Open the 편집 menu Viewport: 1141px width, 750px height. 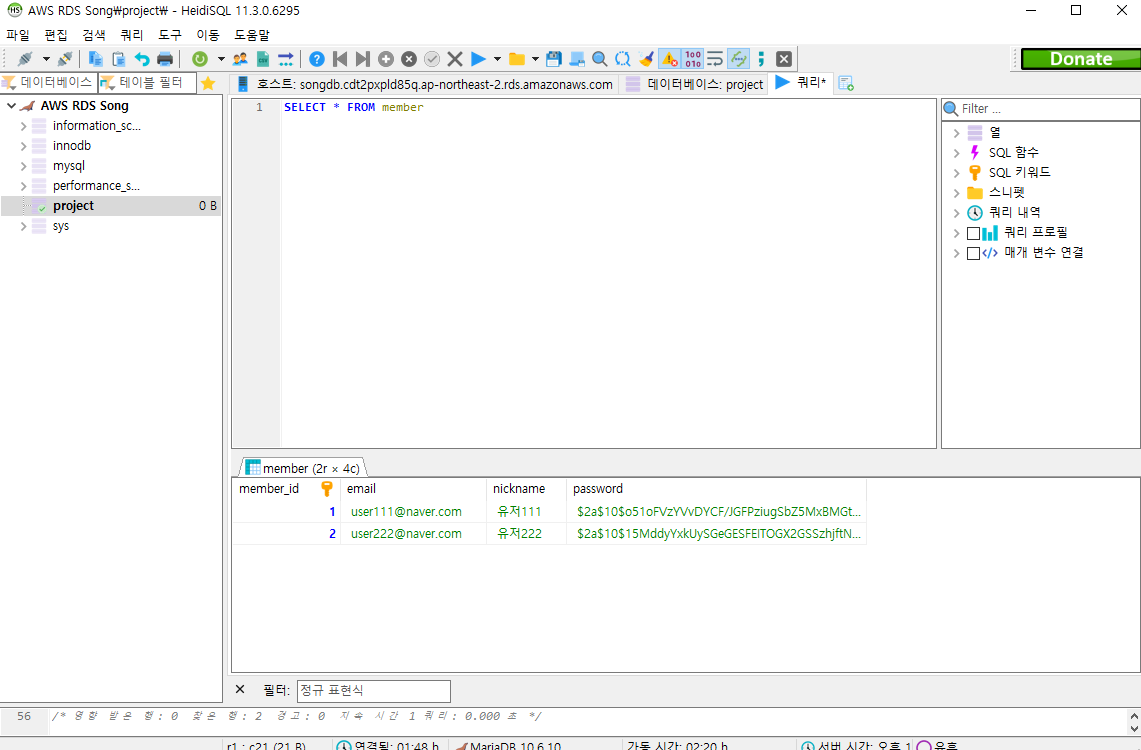56,35
